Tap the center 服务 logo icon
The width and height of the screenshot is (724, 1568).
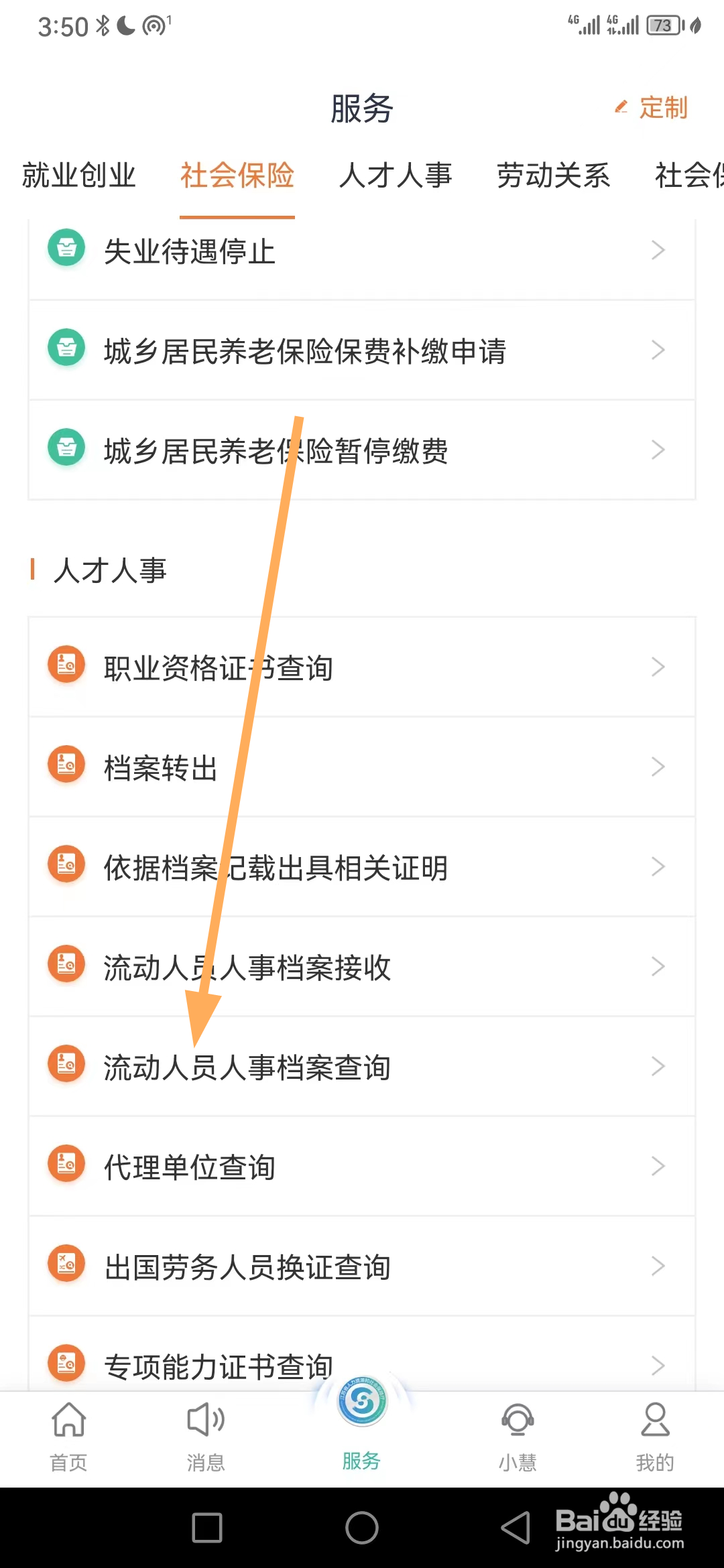coord(362,1400)
